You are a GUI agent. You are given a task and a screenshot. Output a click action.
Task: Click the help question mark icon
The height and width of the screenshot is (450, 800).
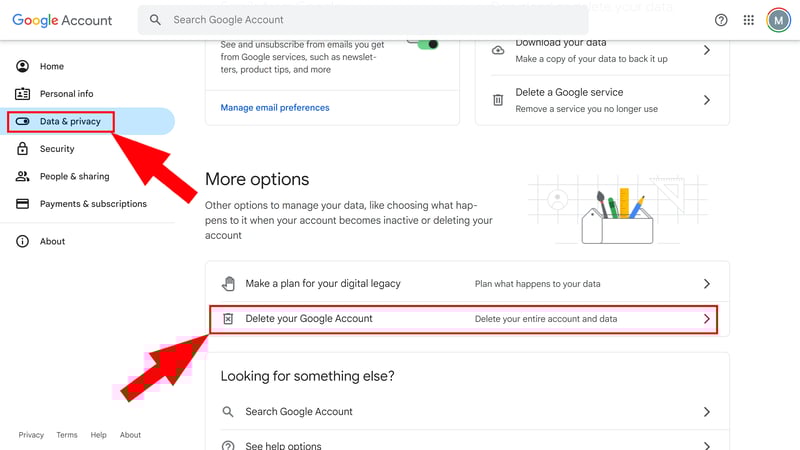point(721,20)
